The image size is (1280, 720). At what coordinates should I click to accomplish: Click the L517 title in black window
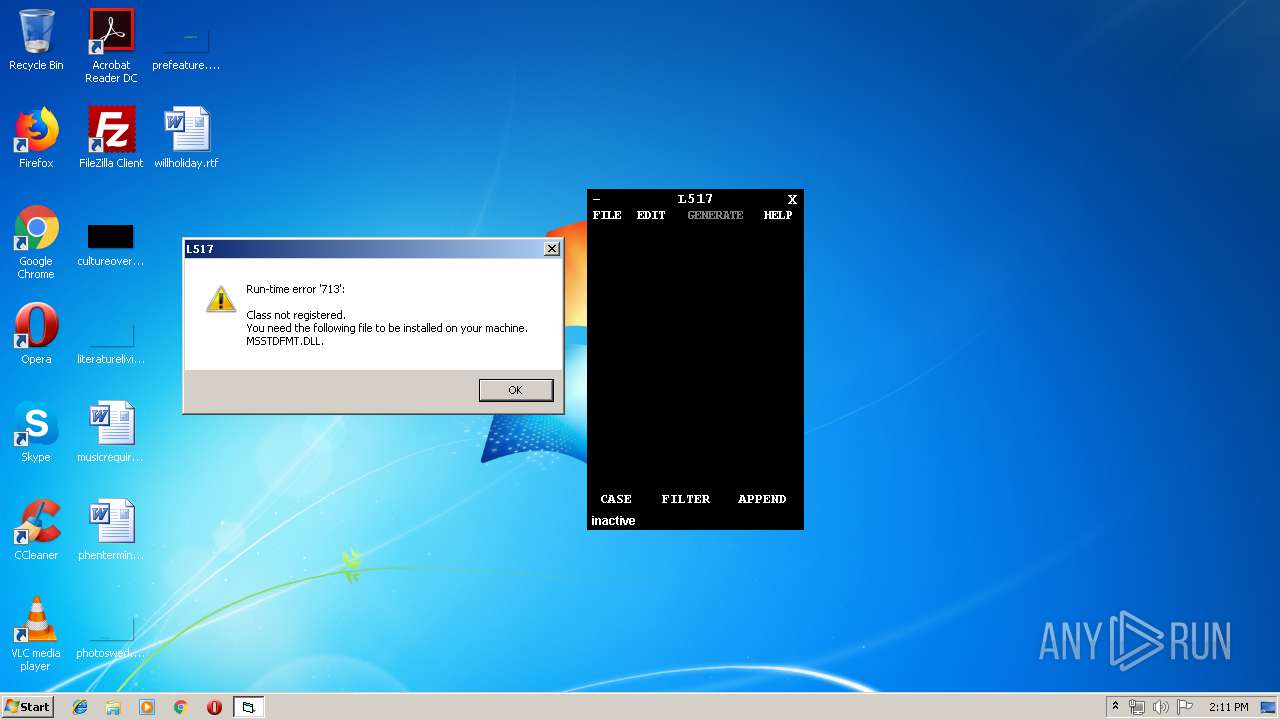(695, 199)
